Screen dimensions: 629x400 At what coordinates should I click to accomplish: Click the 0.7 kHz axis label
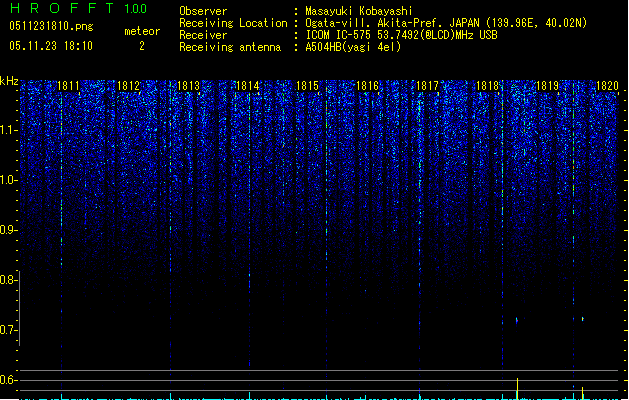(8, 330)
